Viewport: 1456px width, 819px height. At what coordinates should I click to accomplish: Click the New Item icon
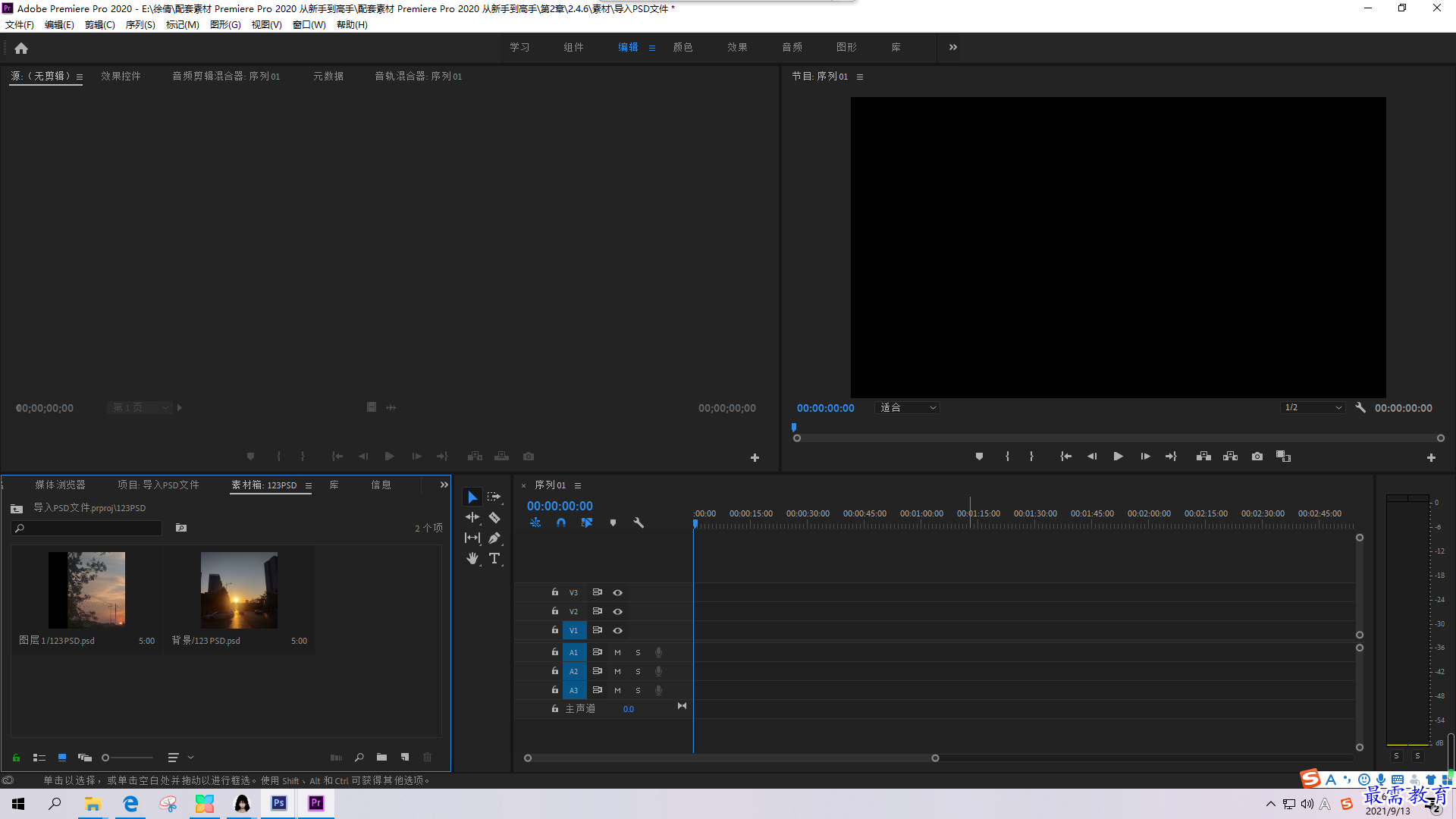405,757
